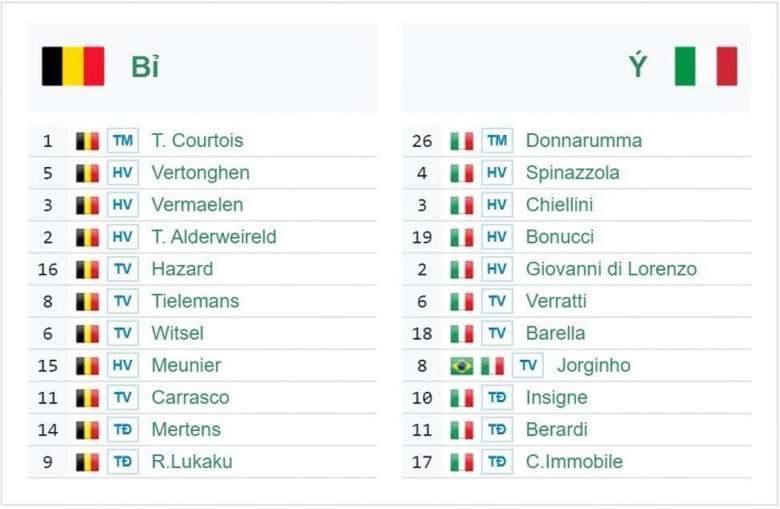Image resolution: width=780 pixels, height=509 pixels.
Task: Open player Spinazzola
Action: (x=572, y=173)
